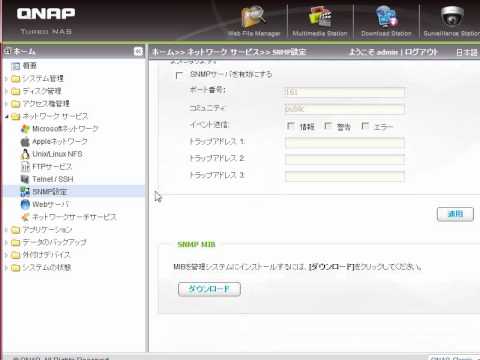Click Apple network icon
Viewport: 480px width, 360px height.
click(x=25, y=142)
